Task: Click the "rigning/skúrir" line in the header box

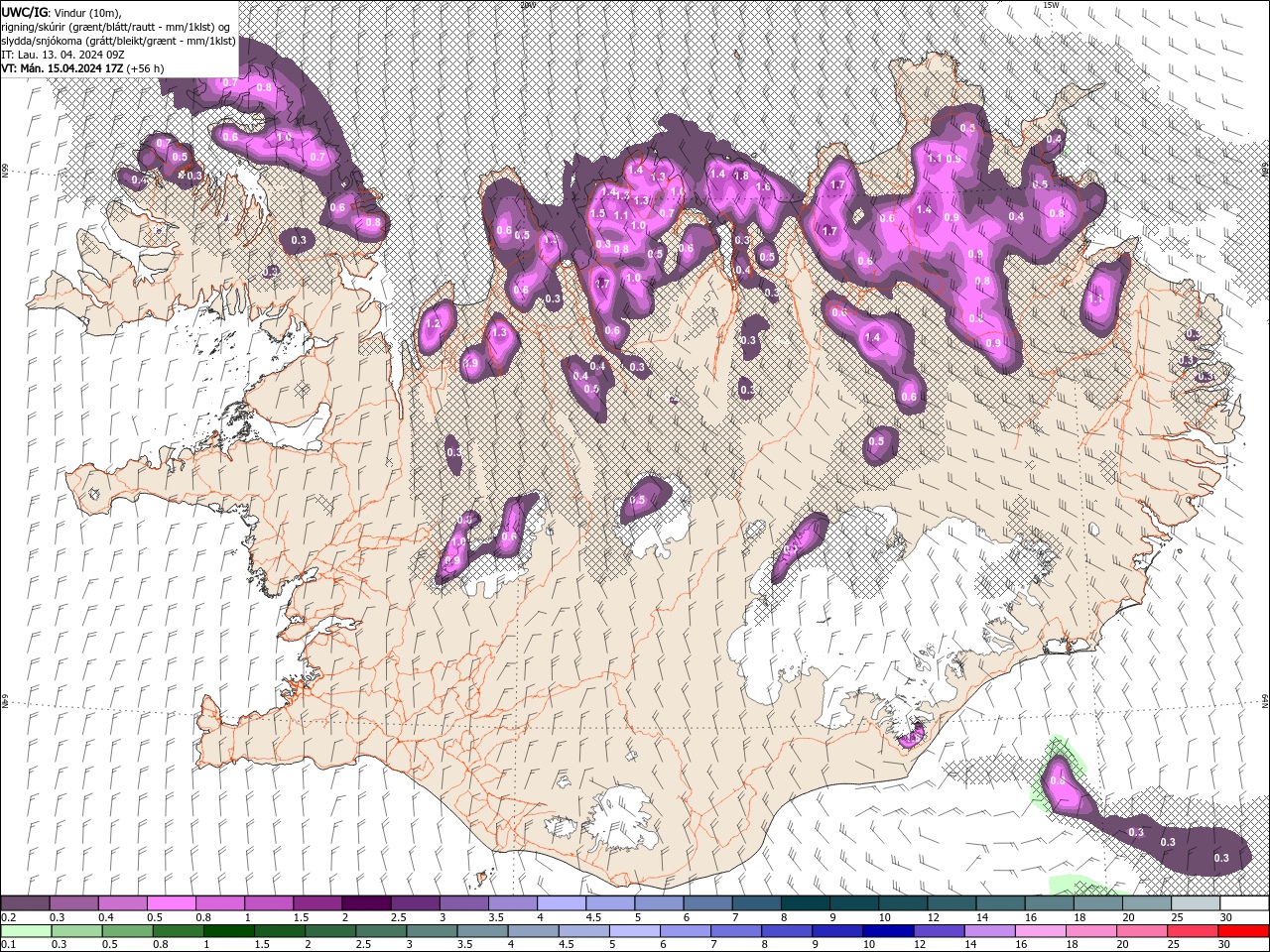Action: click(x=116, y=27)
